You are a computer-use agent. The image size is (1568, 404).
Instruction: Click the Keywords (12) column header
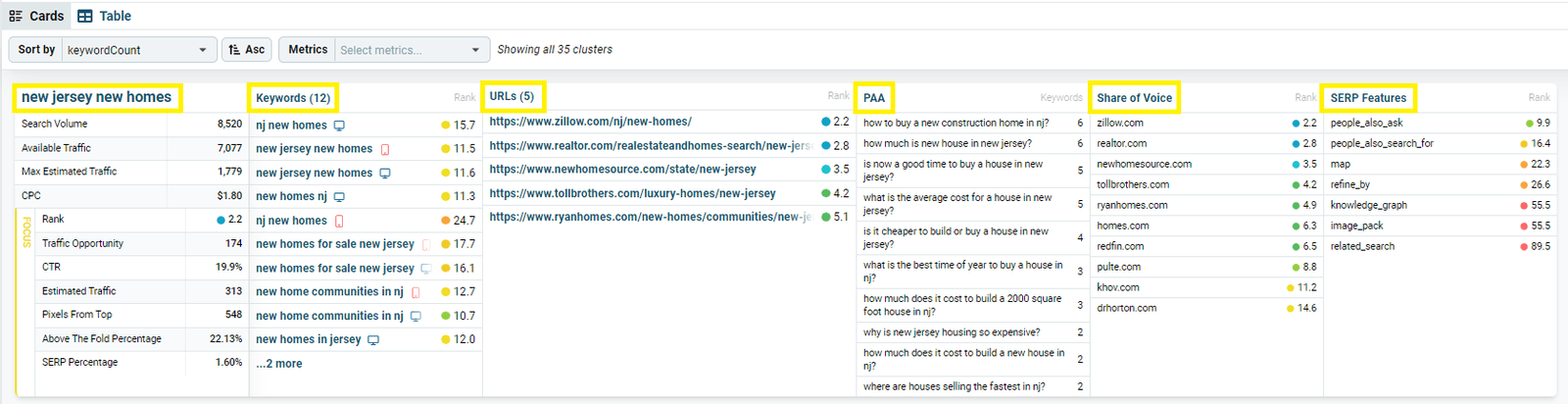pyautogui.click(x=293, y=98)
